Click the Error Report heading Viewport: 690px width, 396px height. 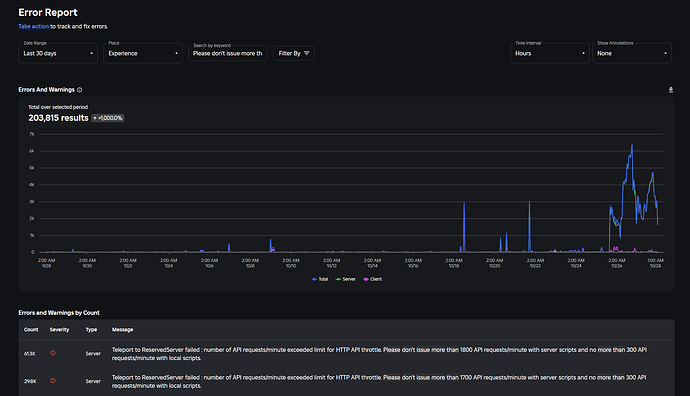[48, 13]
